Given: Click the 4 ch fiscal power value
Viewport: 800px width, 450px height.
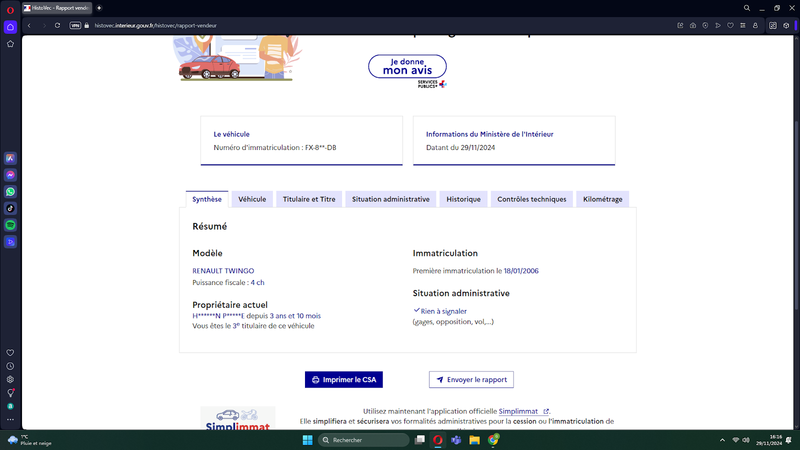Looking at the screenshot, I should click(257, 283).
